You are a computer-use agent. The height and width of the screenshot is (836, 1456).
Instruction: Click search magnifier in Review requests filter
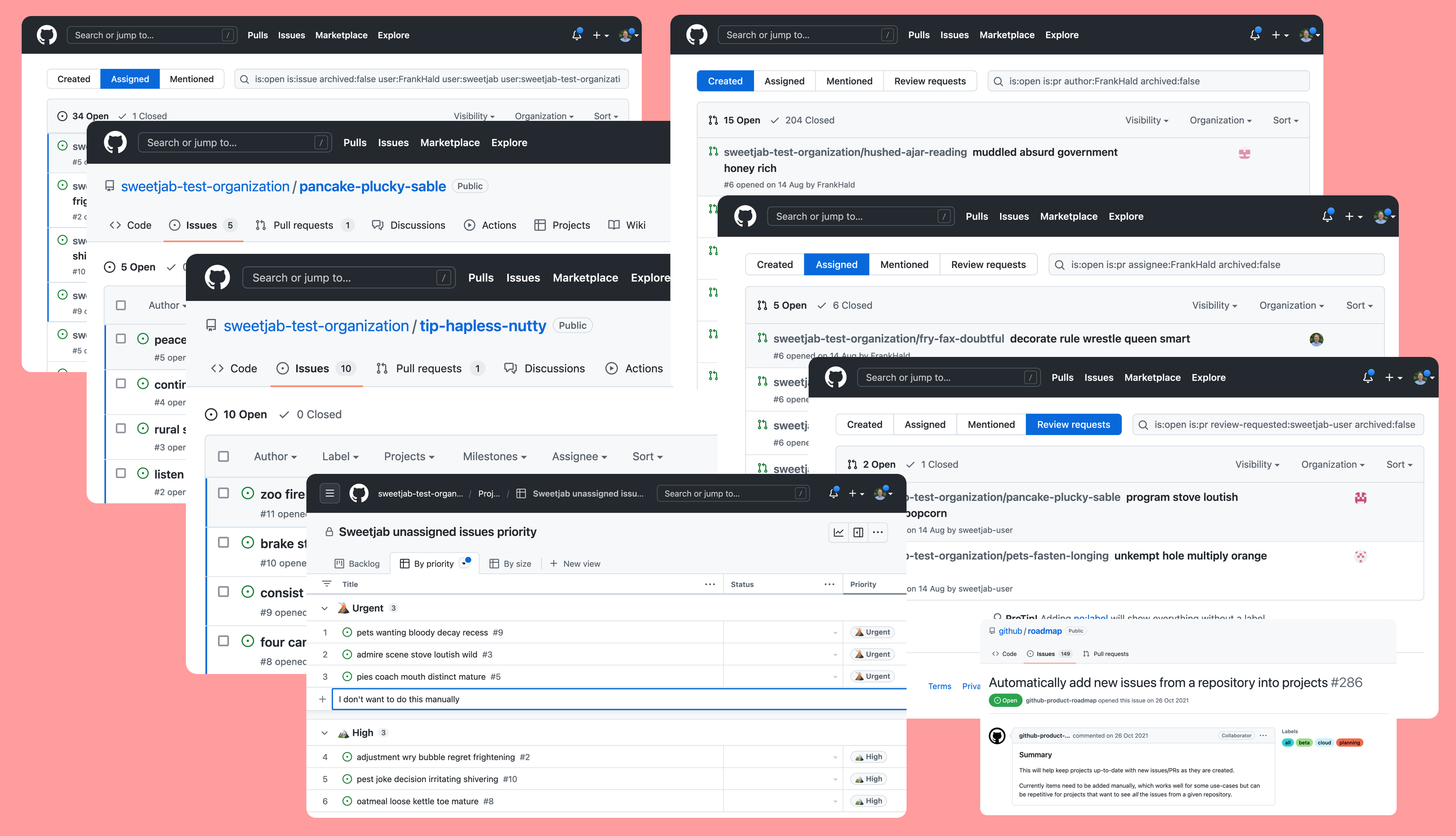(x=1143, y=425)
